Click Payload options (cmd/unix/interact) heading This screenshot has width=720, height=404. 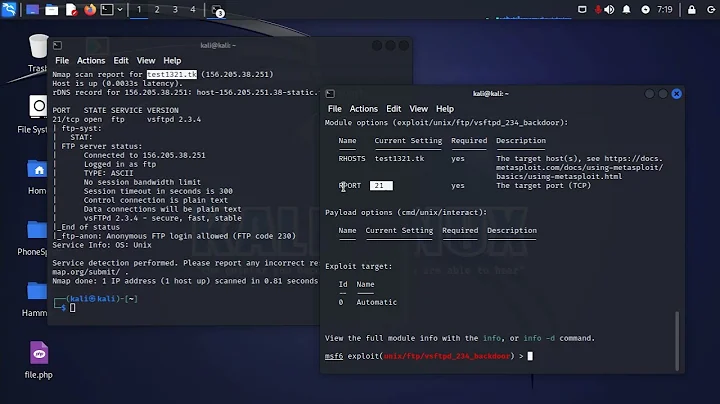pos(406,213)
